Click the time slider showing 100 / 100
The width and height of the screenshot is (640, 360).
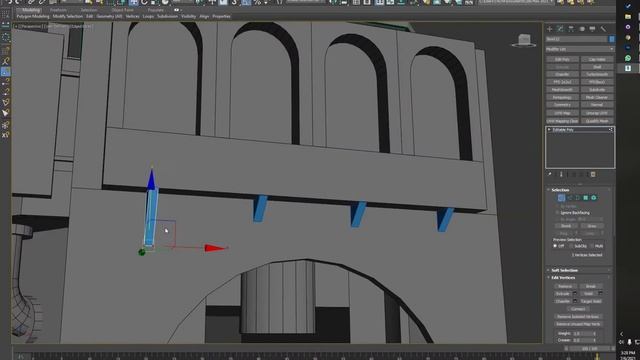[590, 349]
